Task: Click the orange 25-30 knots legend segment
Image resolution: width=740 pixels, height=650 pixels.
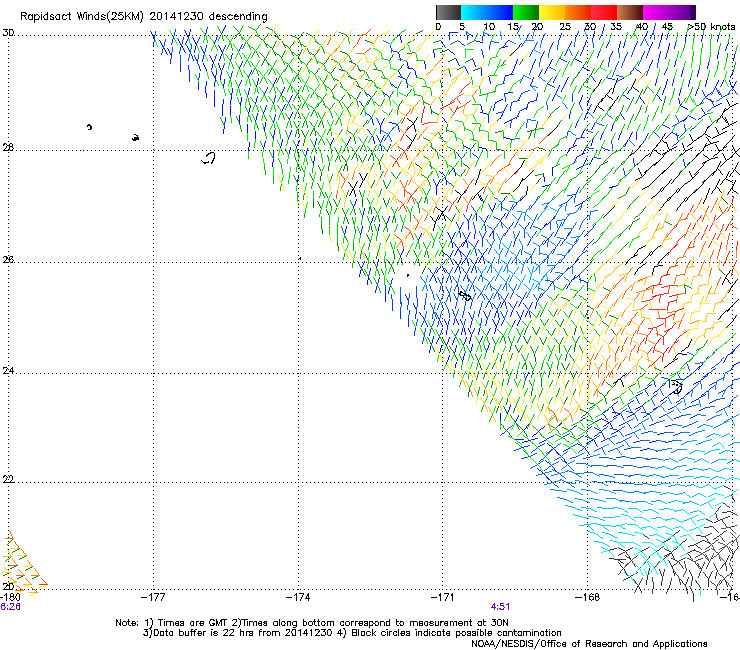Action: (x=578, y=12)
